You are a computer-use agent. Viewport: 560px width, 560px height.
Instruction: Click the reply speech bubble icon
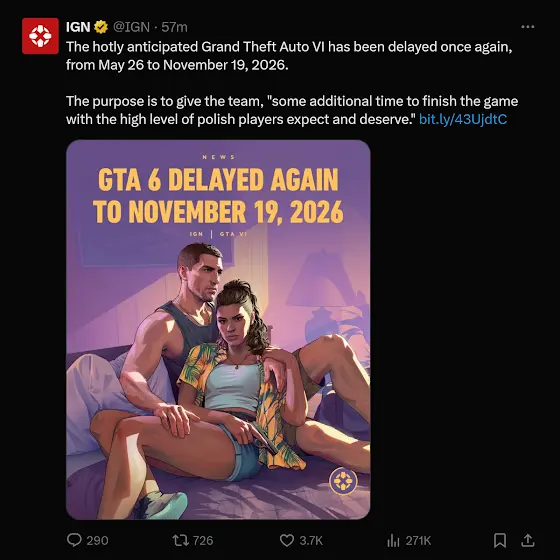coord(74,540)
